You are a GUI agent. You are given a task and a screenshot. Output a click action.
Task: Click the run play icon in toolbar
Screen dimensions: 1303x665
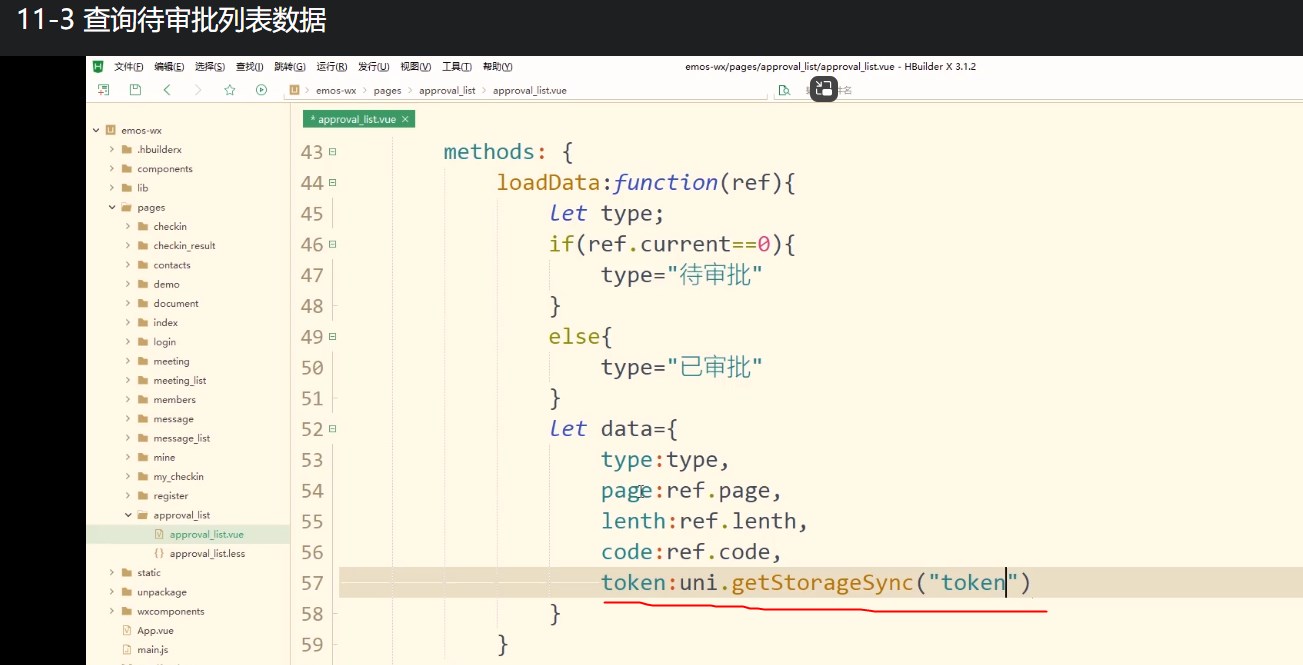(x=261, y=90)
